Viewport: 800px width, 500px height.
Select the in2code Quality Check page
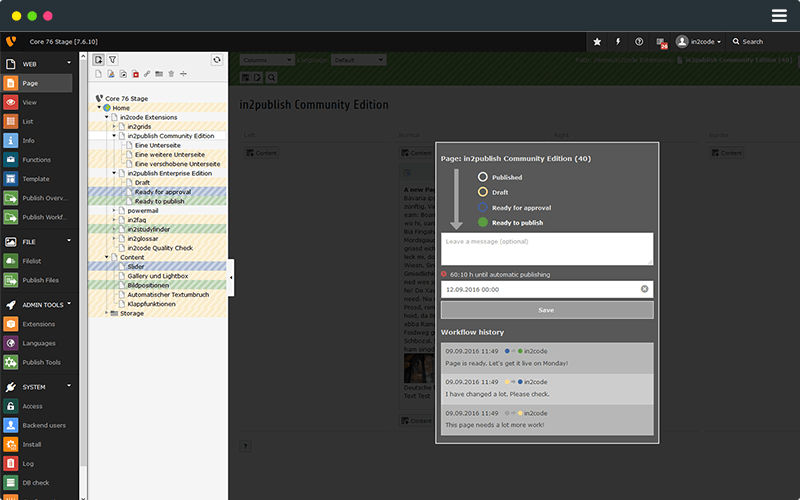160,248
